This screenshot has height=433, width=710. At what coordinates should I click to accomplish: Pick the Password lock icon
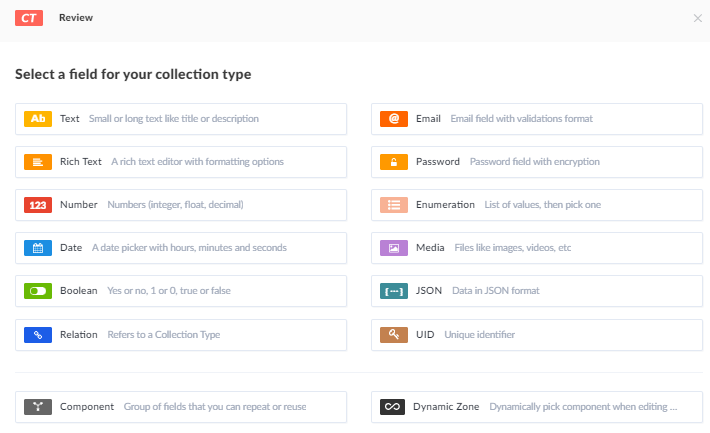[x=394, y=162]
